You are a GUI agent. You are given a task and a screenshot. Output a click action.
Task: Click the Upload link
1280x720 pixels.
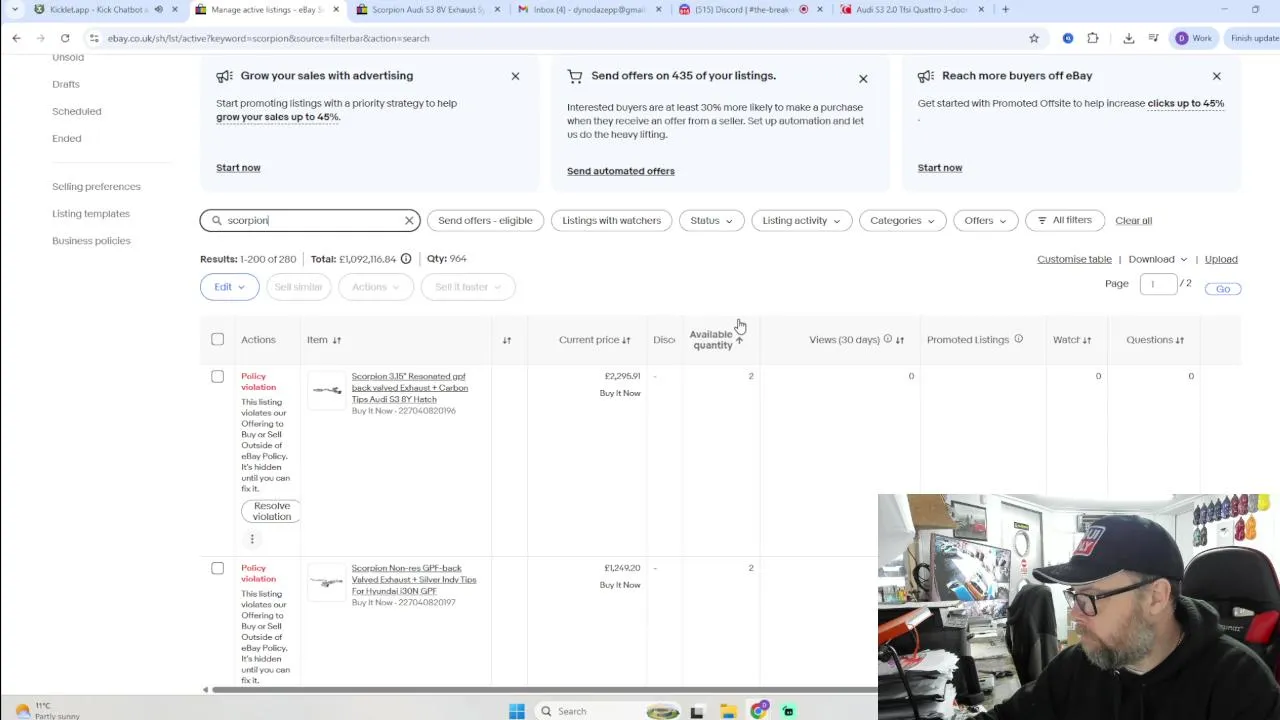coord(1221,259)
